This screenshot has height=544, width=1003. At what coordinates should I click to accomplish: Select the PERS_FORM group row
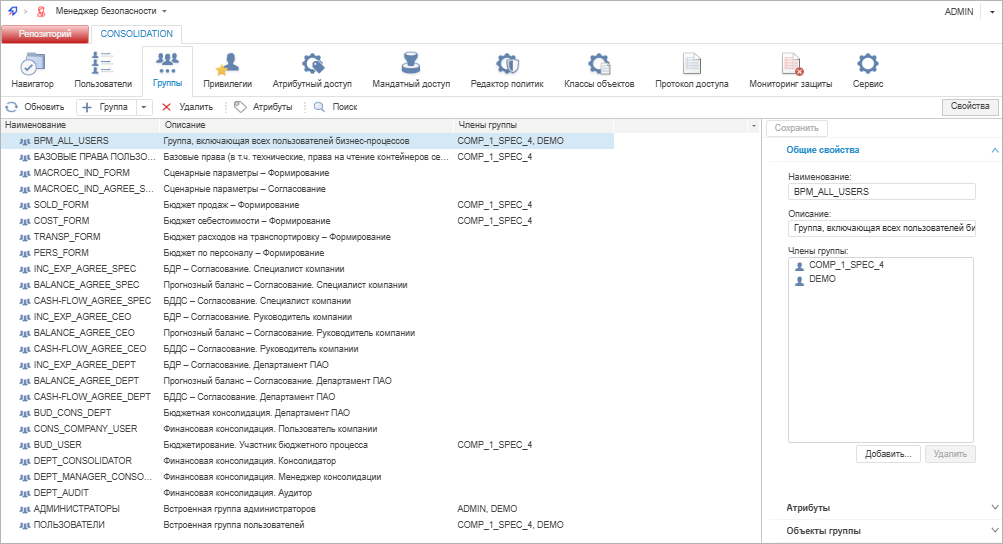(x=307, y=253)
